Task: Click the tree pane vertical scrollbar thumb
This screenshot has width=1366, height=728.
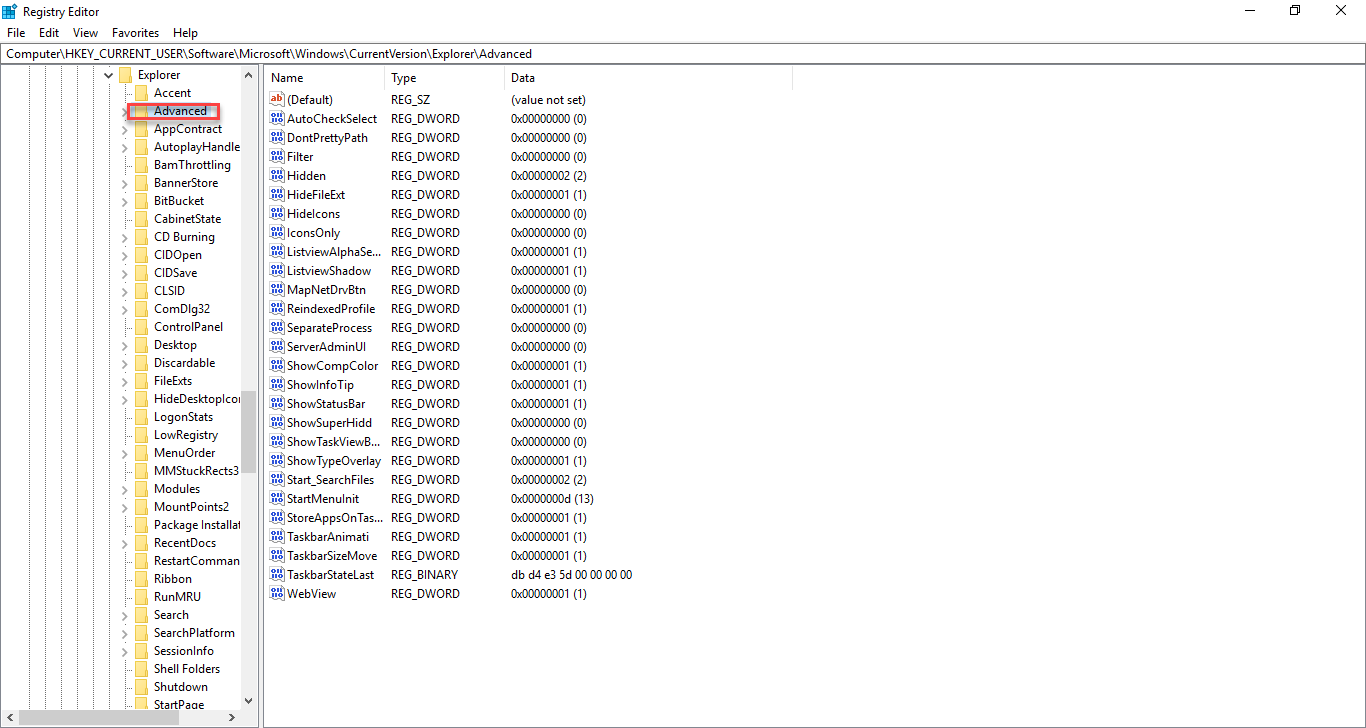Action: point(249,430)
